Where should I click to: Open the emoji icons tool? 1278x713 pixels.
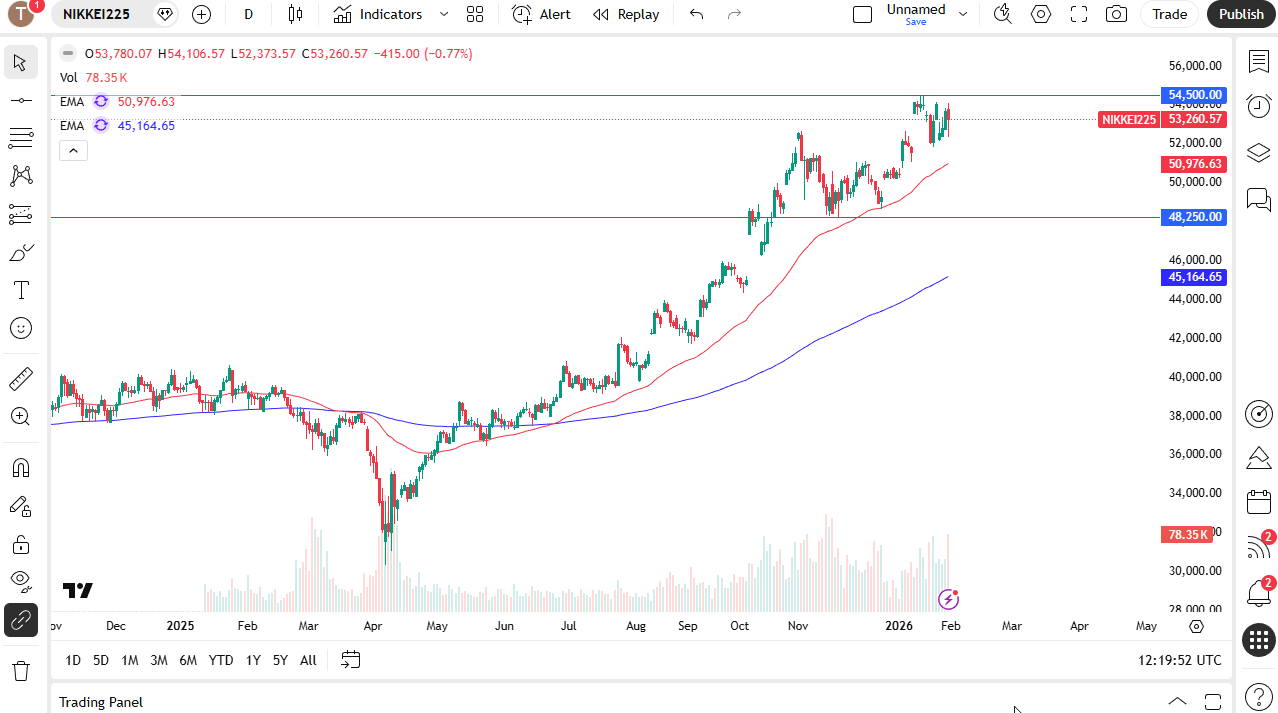coord(20,328)
